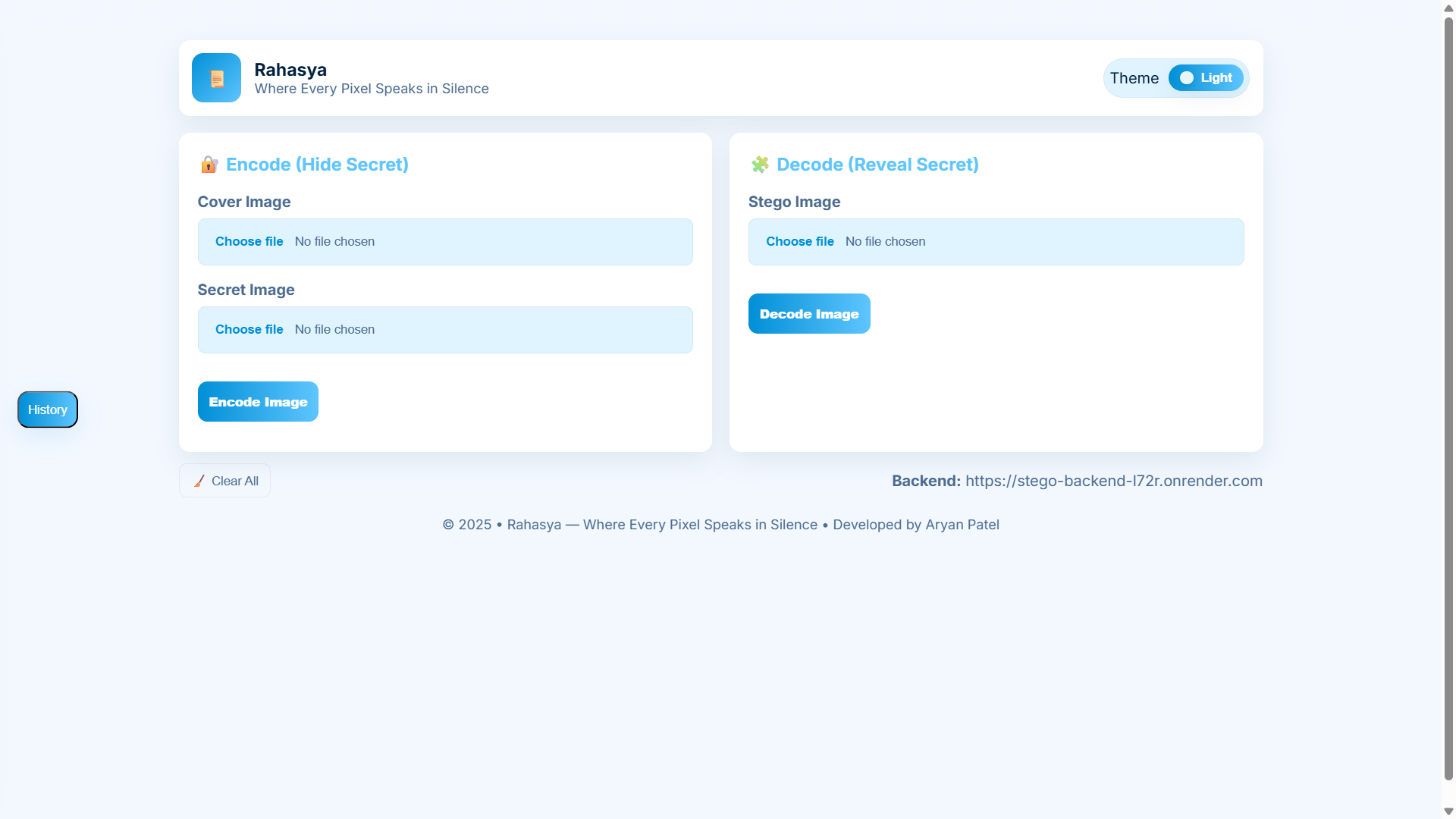Click the white knob of theme toggle

click(1187, 78)
